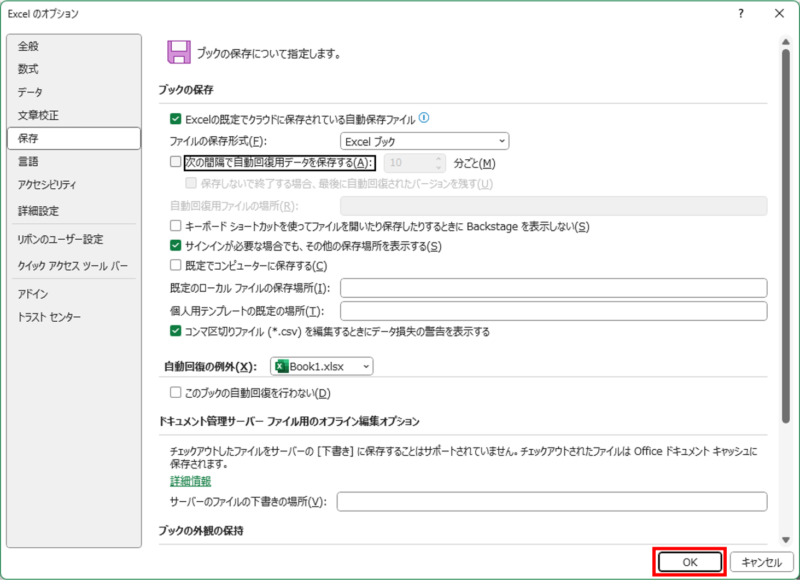Image resolution: width=800 pixels, height=580 pixels.
Task: Select 全般 category in sidebar
Action: pos(74,46)
